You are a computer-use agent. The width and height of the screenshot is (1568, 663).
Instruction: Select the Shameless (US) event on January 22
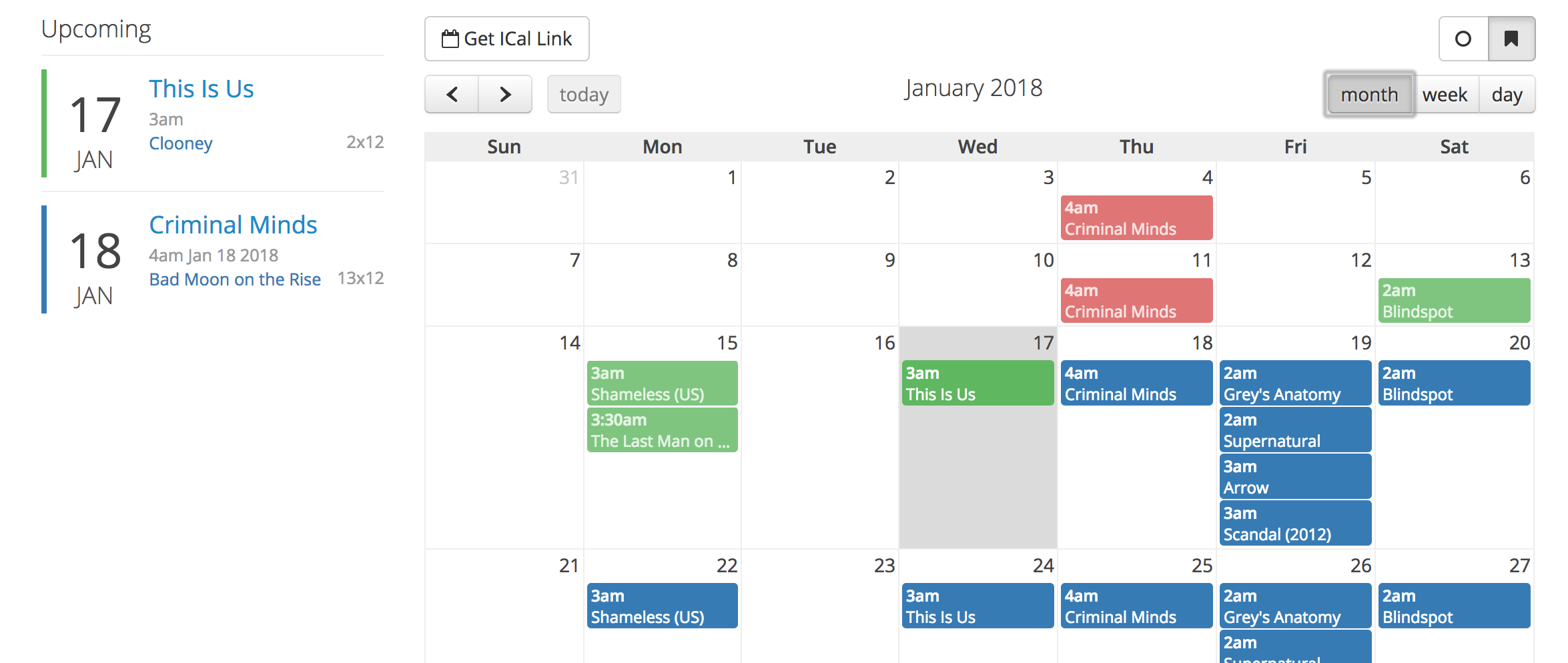tap(663, 606)
